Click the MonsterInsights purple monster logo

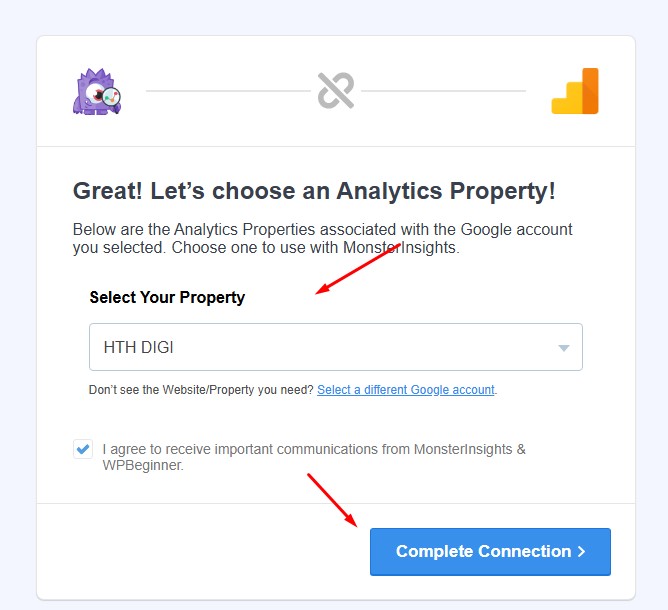(x=97, y=91)
